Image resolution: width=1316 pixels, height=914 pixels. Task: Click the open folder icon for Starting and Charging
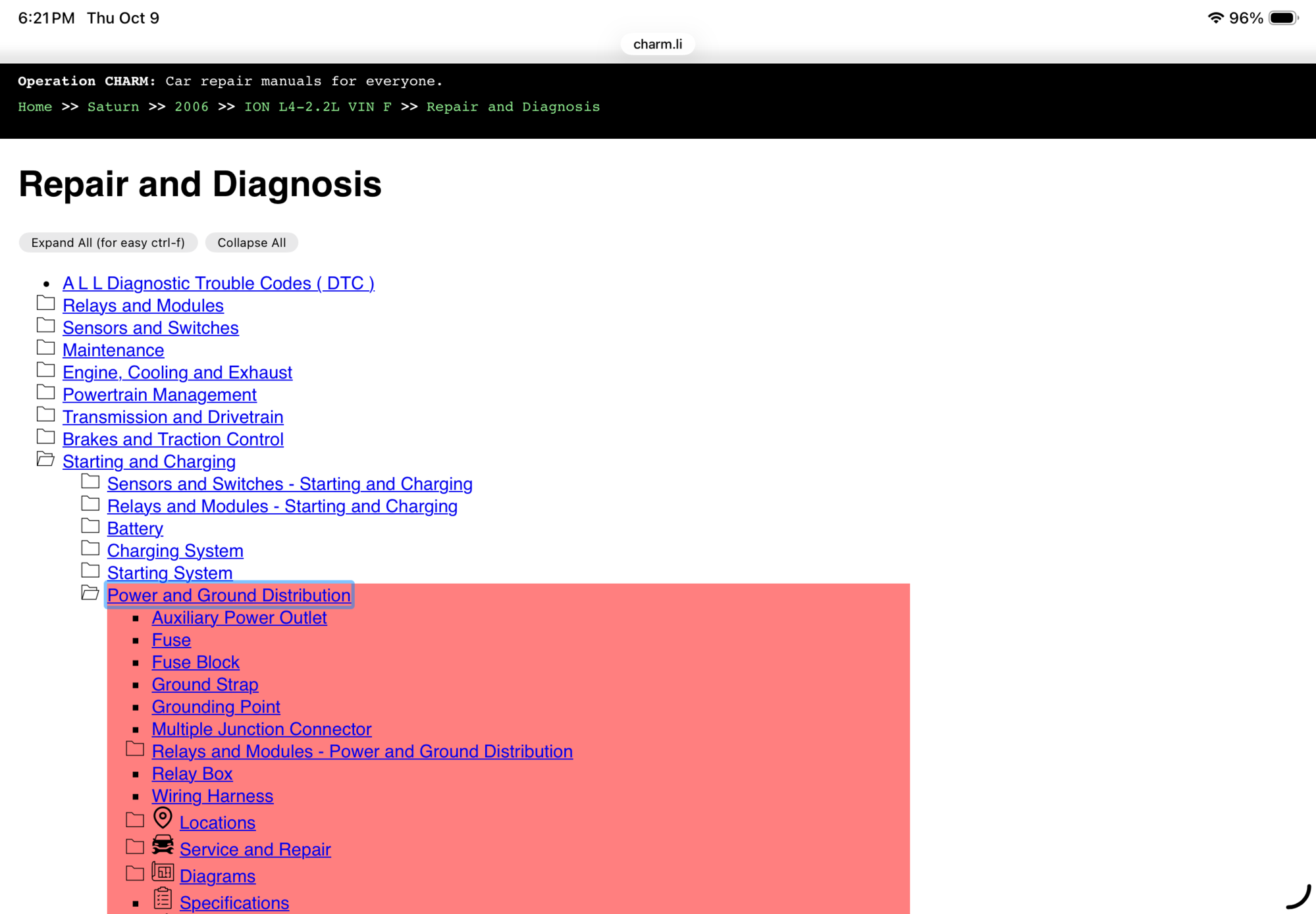click(x=45, y=460)
